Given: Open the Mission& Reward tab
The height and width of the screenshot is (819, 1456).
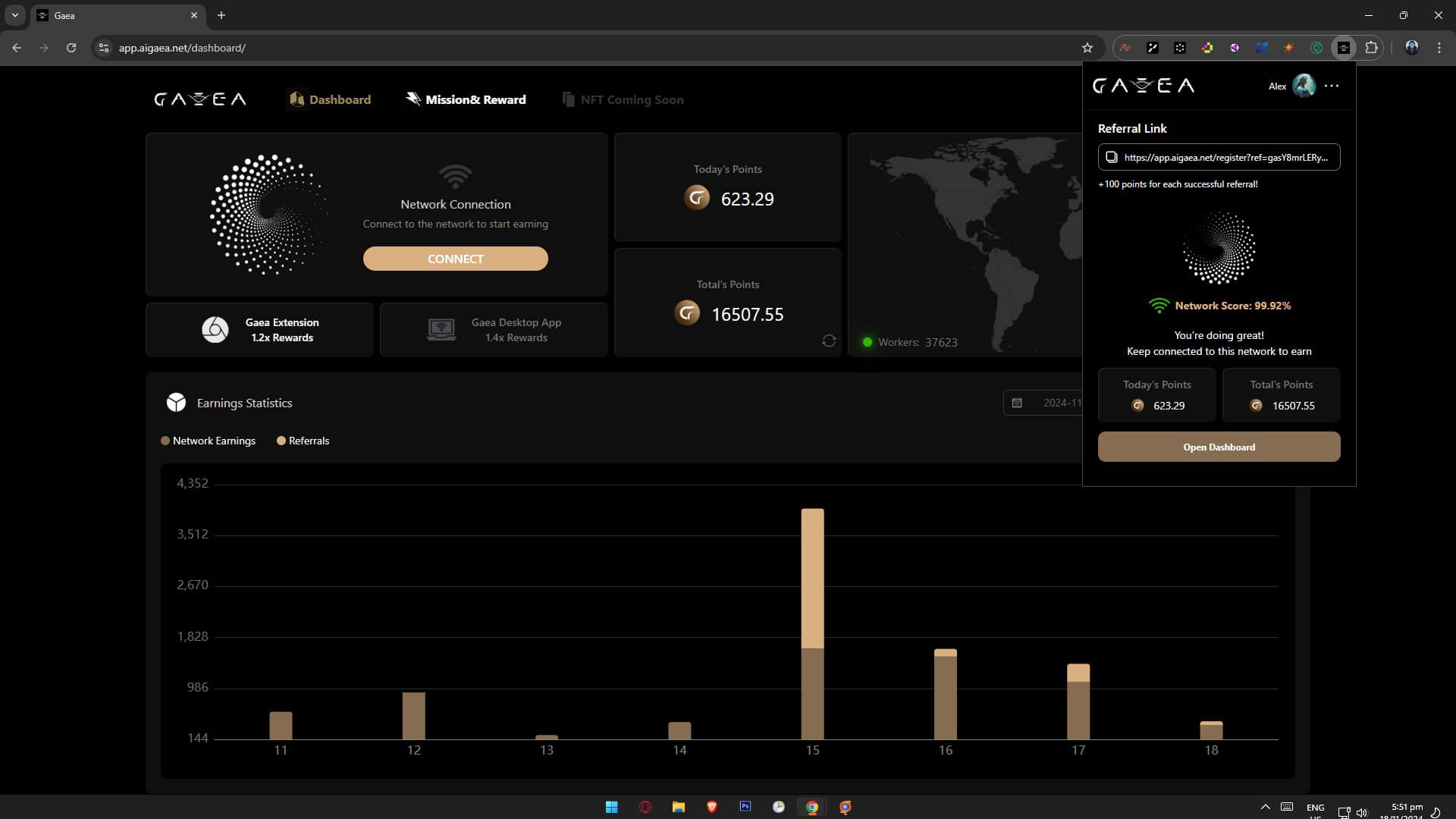Looking at the screenshot, I should (x=466, y=99).
